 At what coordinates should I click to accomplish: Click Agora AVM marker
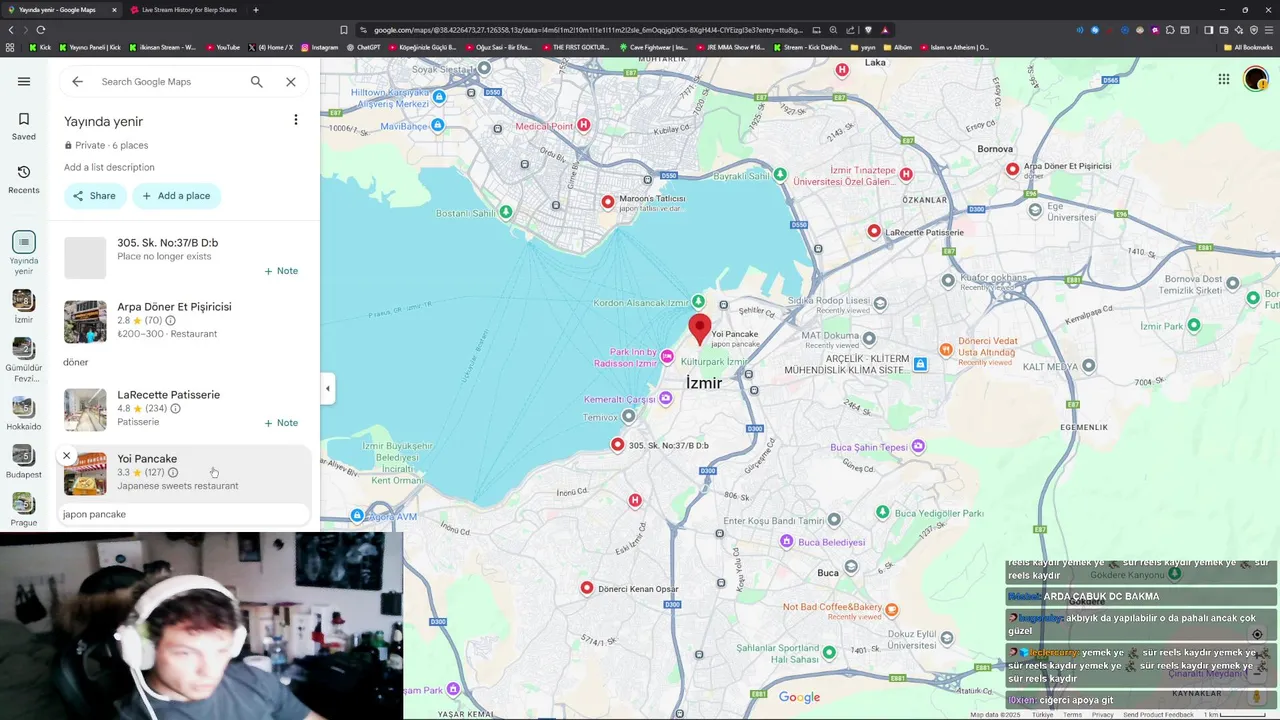[358, 516]
